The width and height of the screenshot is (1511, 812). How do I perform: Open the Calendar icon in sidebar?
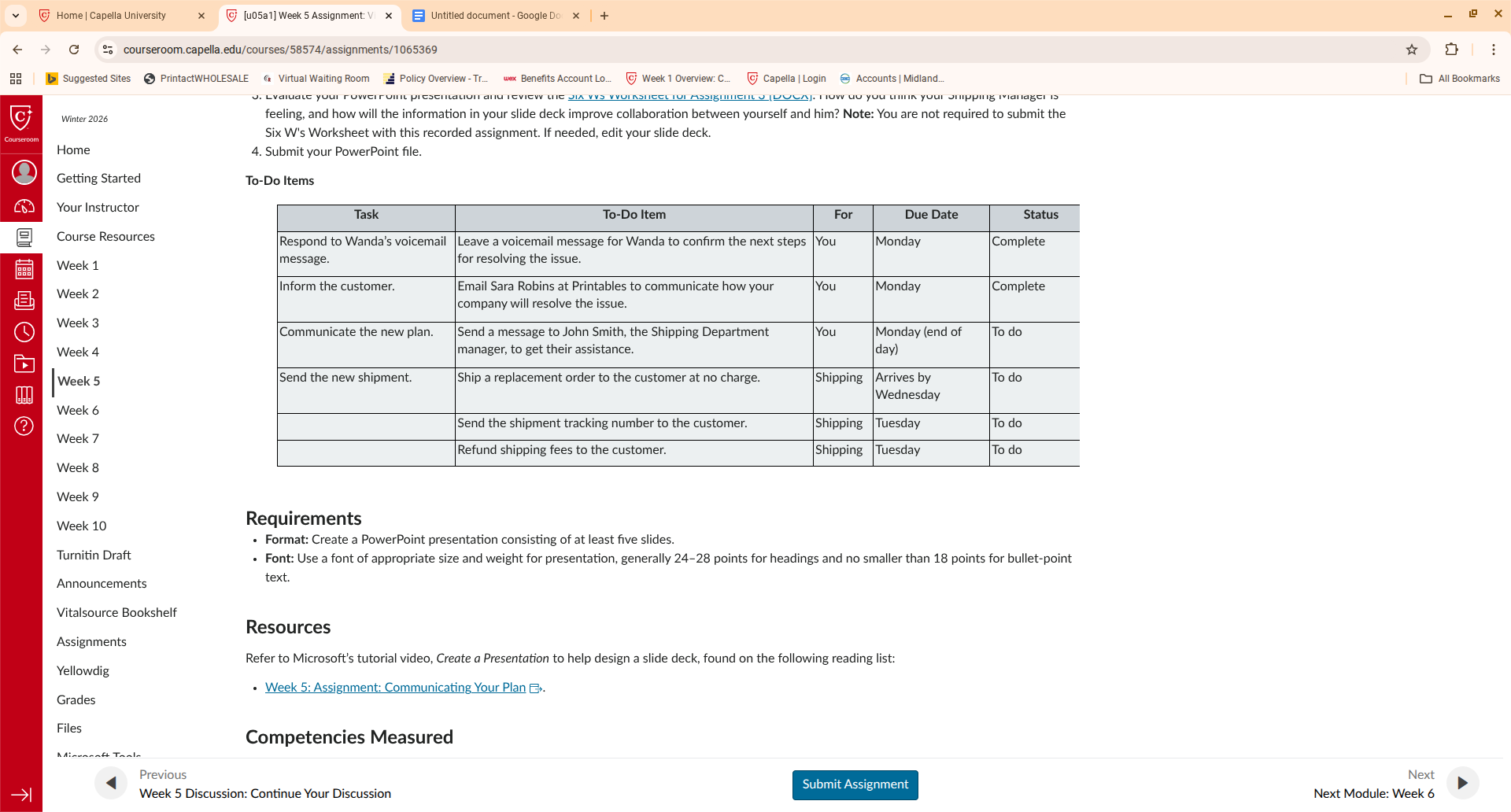pos(24,269)
